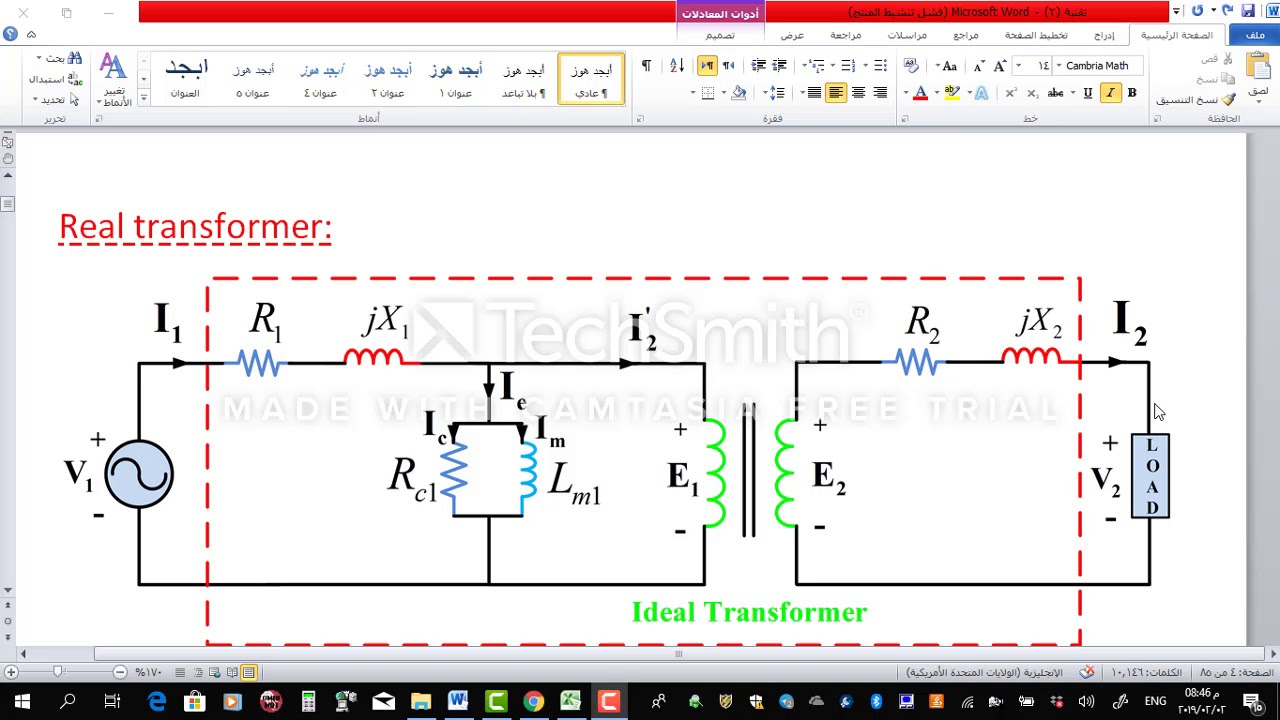Click Save icon in quick access toolbar
The image size is (1280, 720).
(x=1248, y=11)
